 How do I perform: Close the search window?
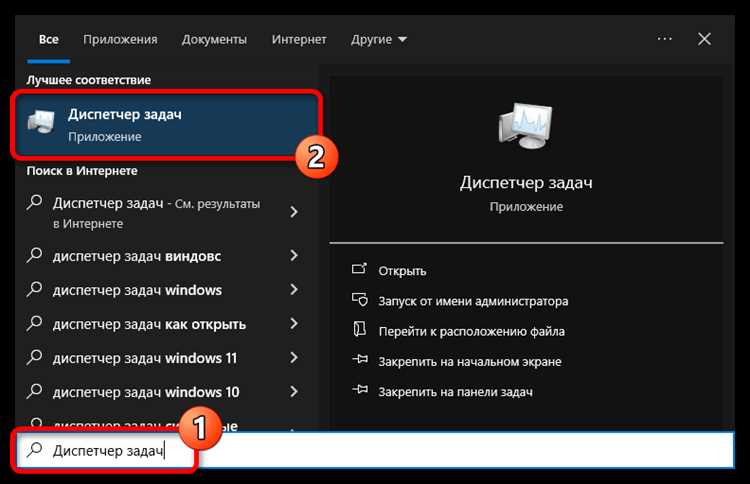[x=704, y=39]
